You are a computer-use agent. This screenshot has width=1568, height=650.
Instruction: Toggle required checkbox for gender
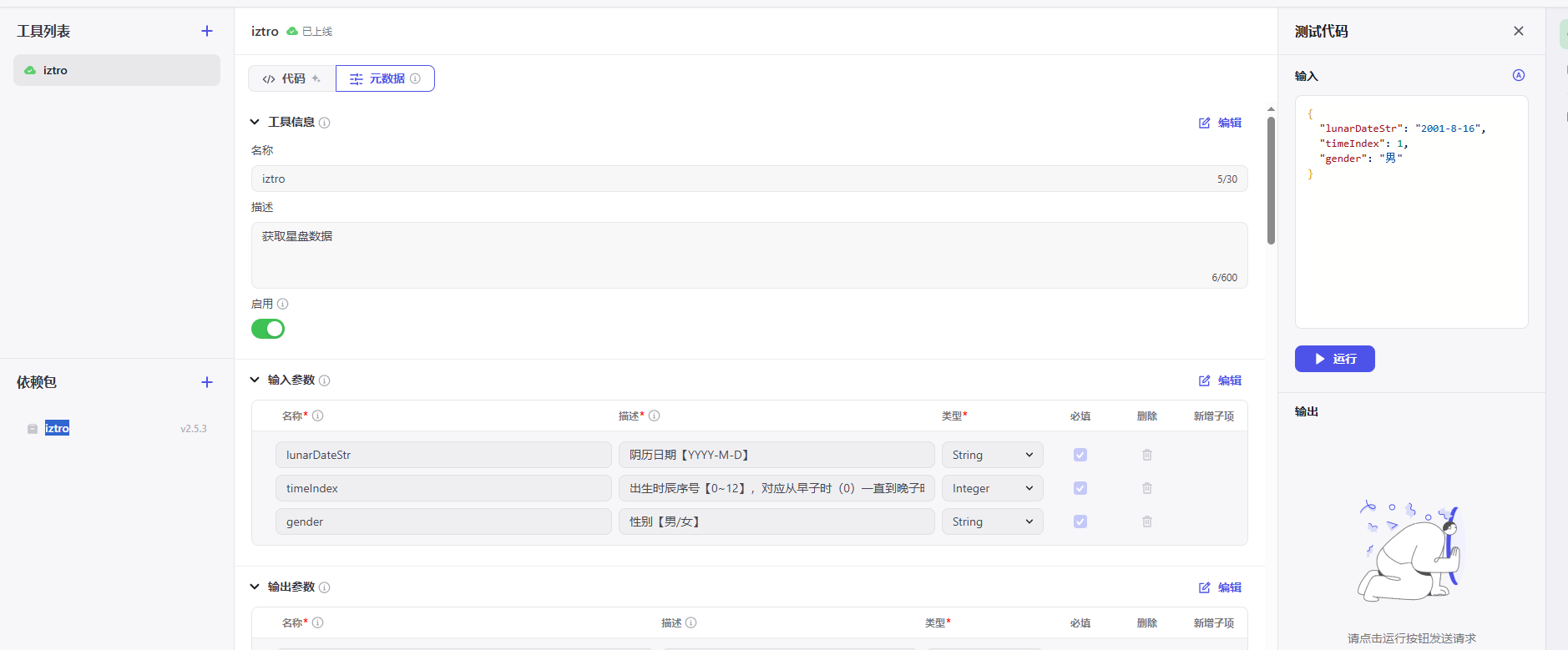1080,522
